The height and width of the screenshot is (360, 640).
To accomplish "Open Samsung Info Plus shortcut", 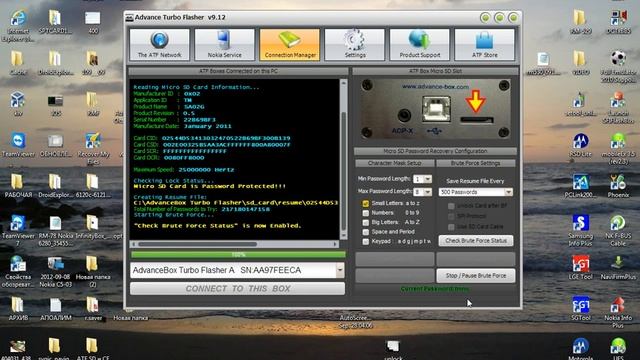I will tap(580, 231).
